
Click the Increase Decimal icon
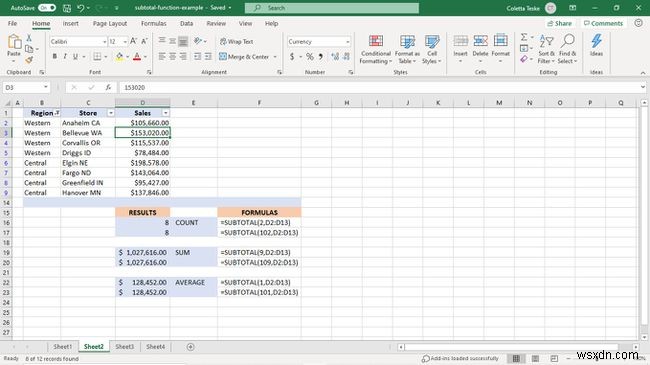335,56
